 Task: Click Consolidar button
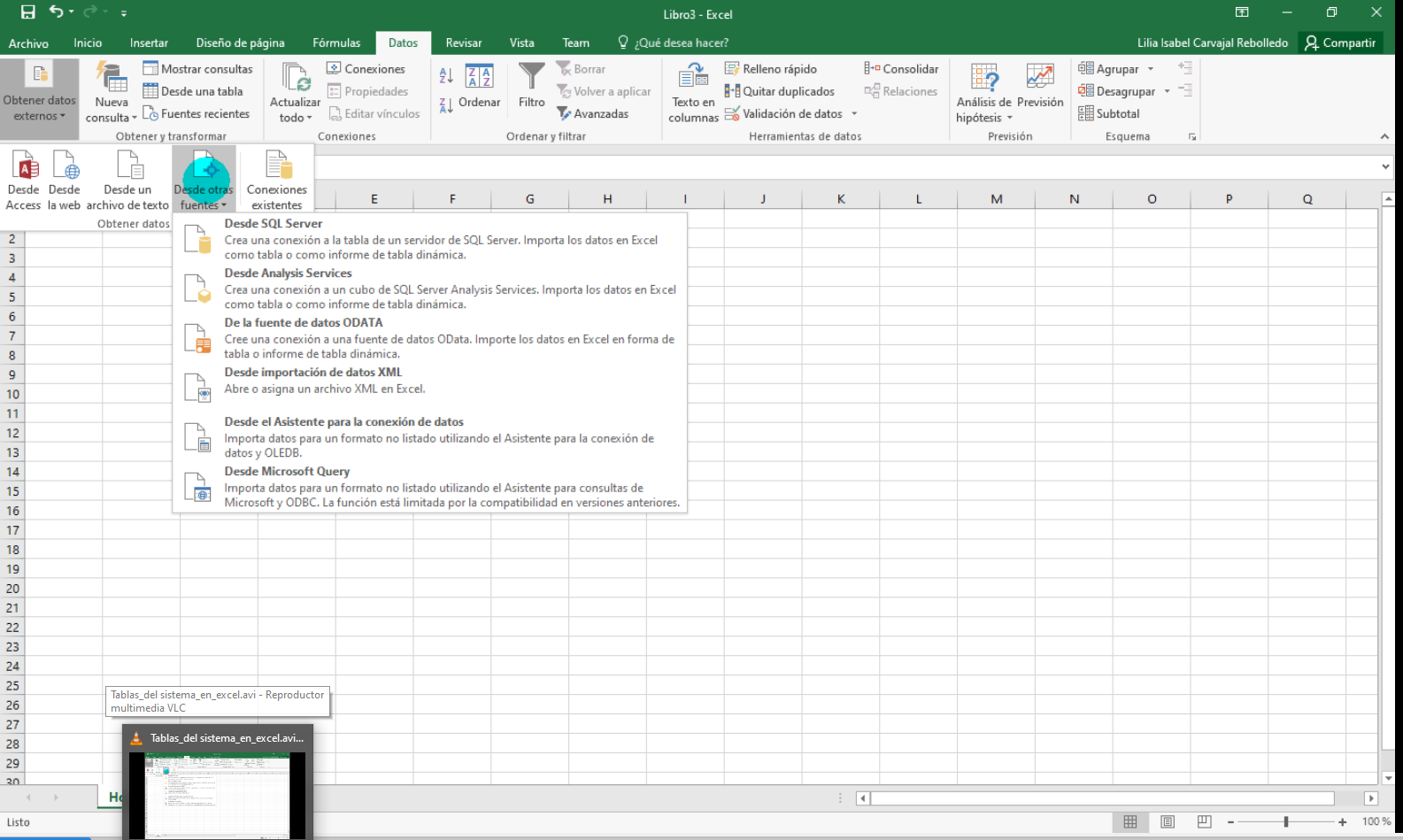901,68
